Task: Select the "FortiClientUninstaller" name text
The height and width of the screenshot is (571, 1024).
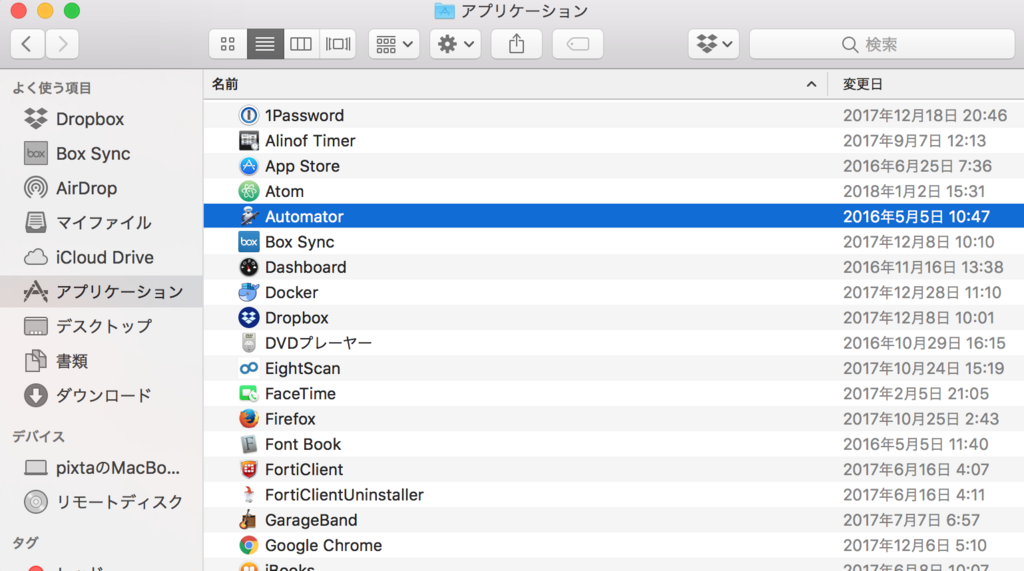Action: (344, 495)
